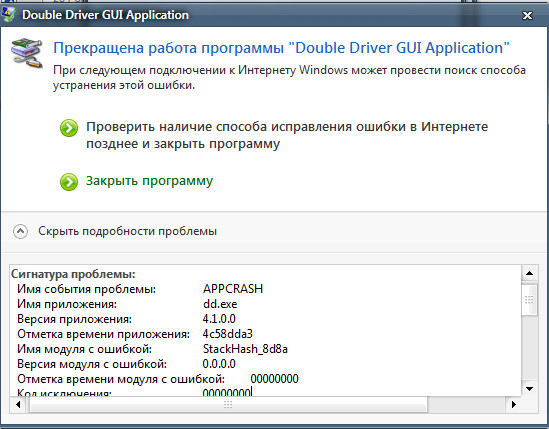Click Отметка времени приложения label

tap(103, 334)
